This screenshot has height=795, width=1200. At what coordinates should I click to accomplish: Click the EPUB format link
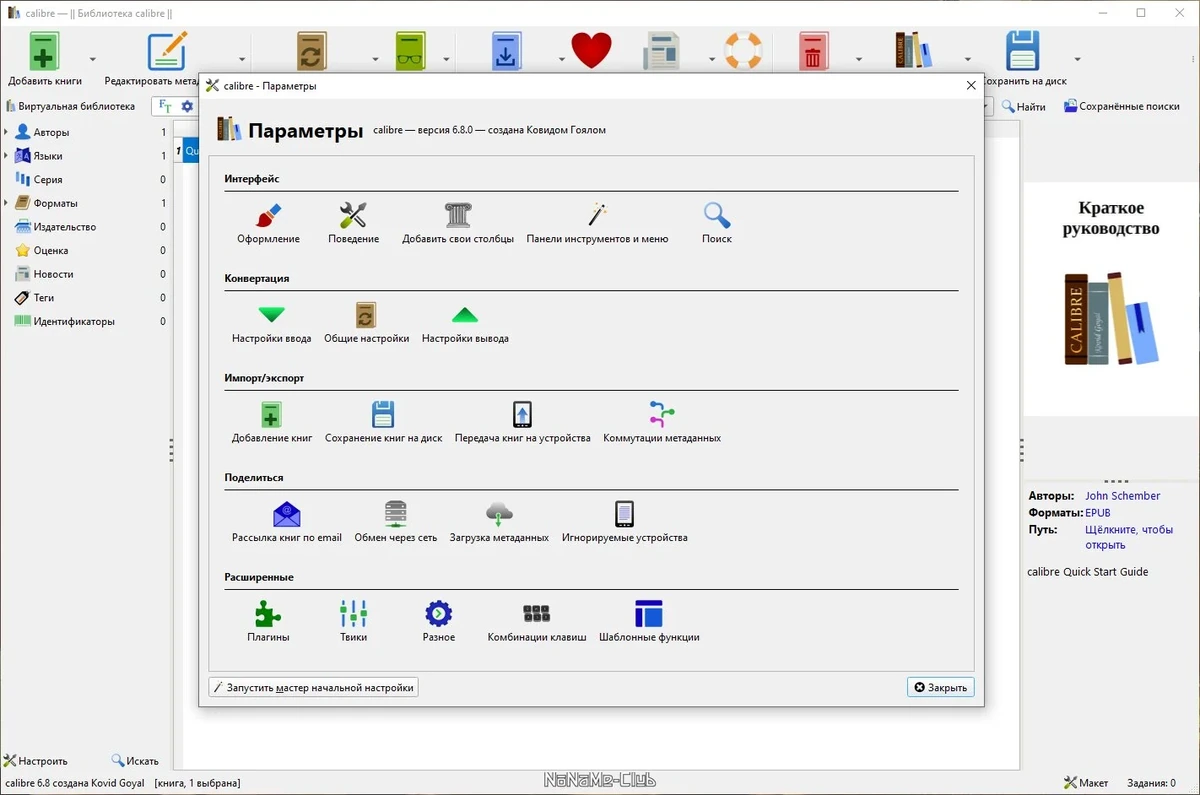point(1098,513)
